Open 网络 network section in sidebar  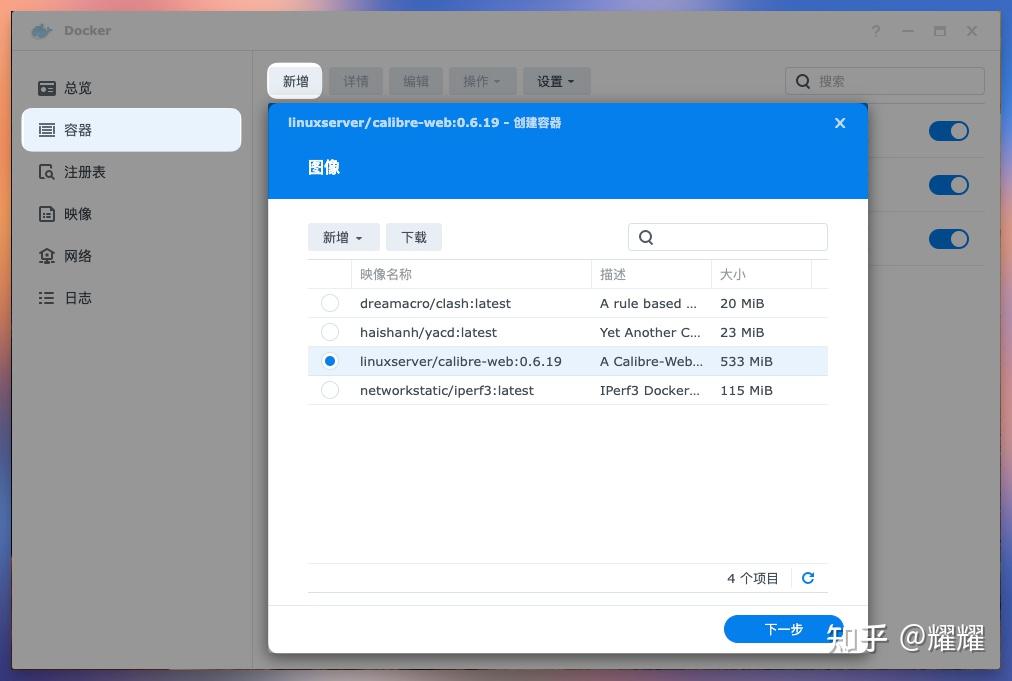pos(132,256)
